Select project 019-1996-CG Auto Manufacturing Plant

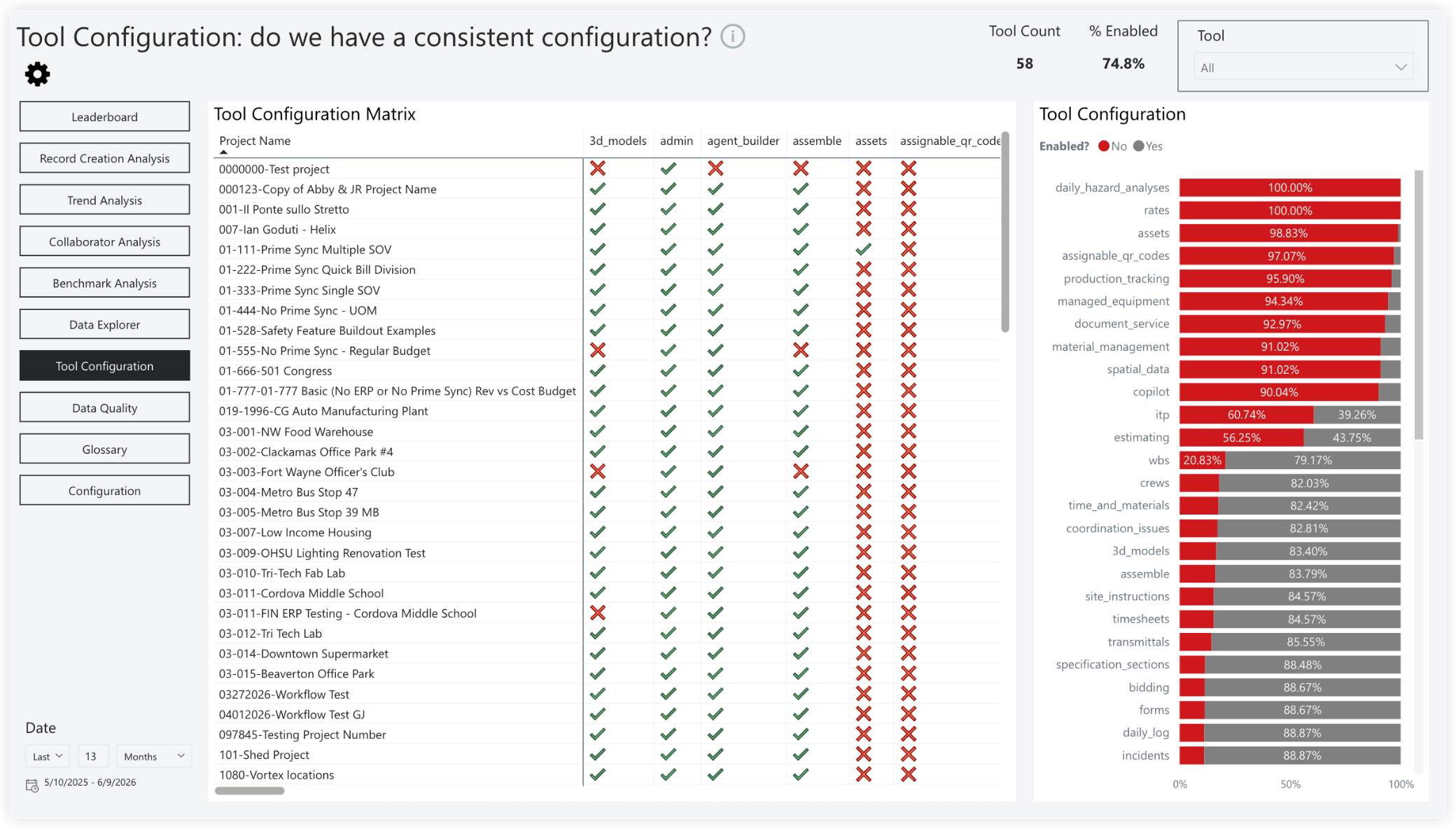(323, 411)
